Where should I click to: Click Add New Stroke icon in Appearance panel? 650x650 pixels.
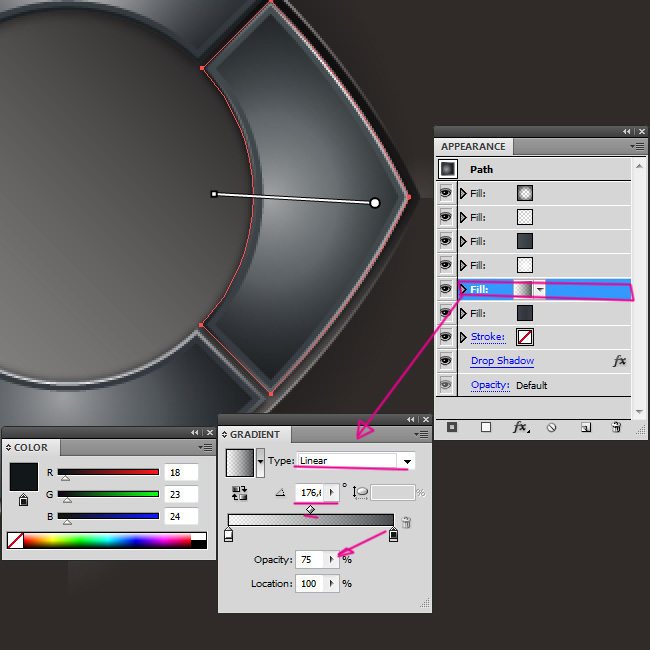coord(452,427)
